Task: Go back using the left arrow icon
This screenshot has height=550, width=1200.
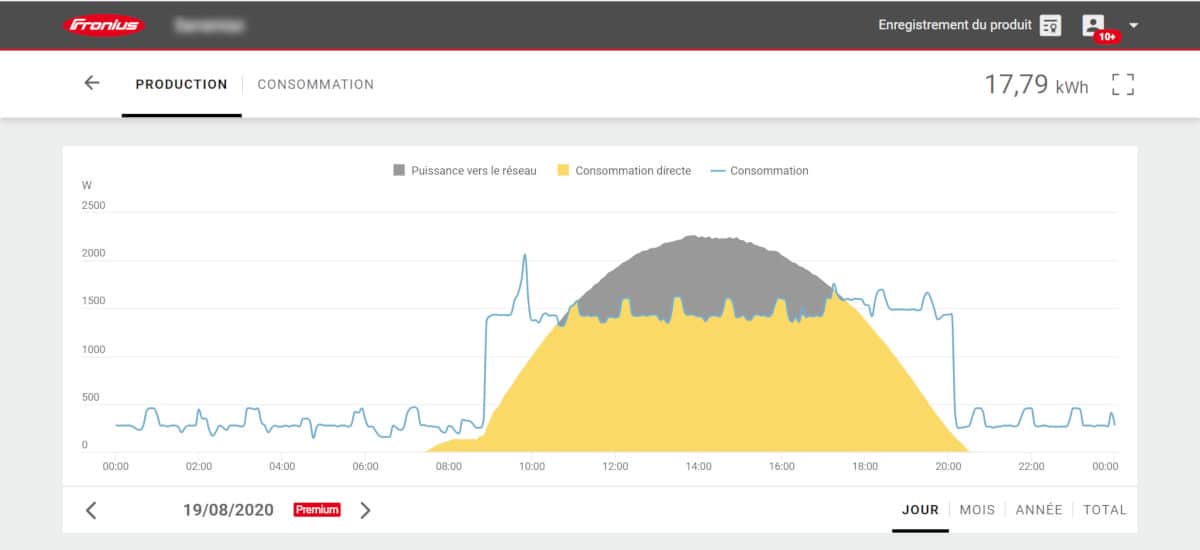Action: [92, 84]
